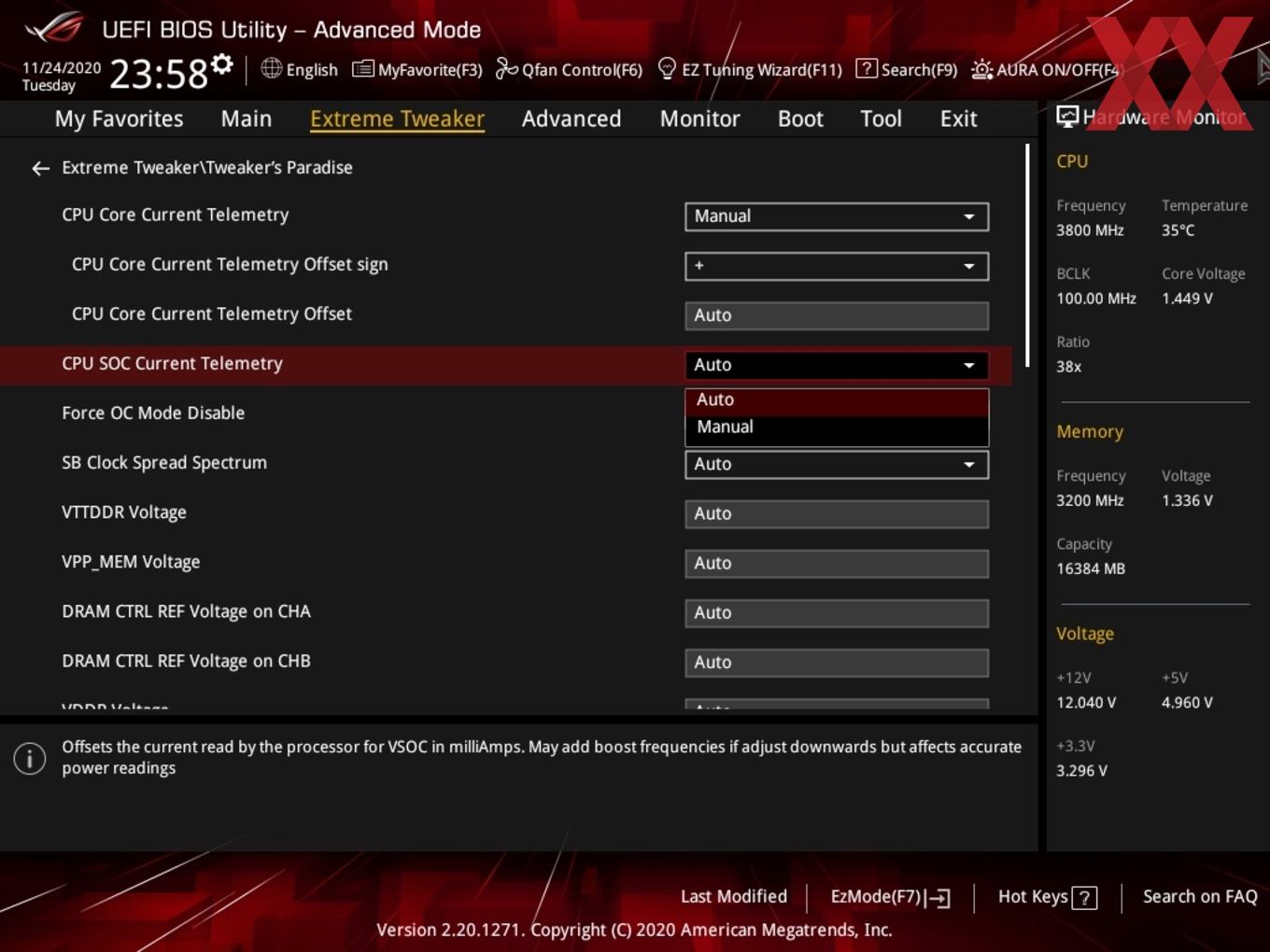Click the info circle icon in help pane
Screen dimensions: 1270x952
tap(30, 758)
